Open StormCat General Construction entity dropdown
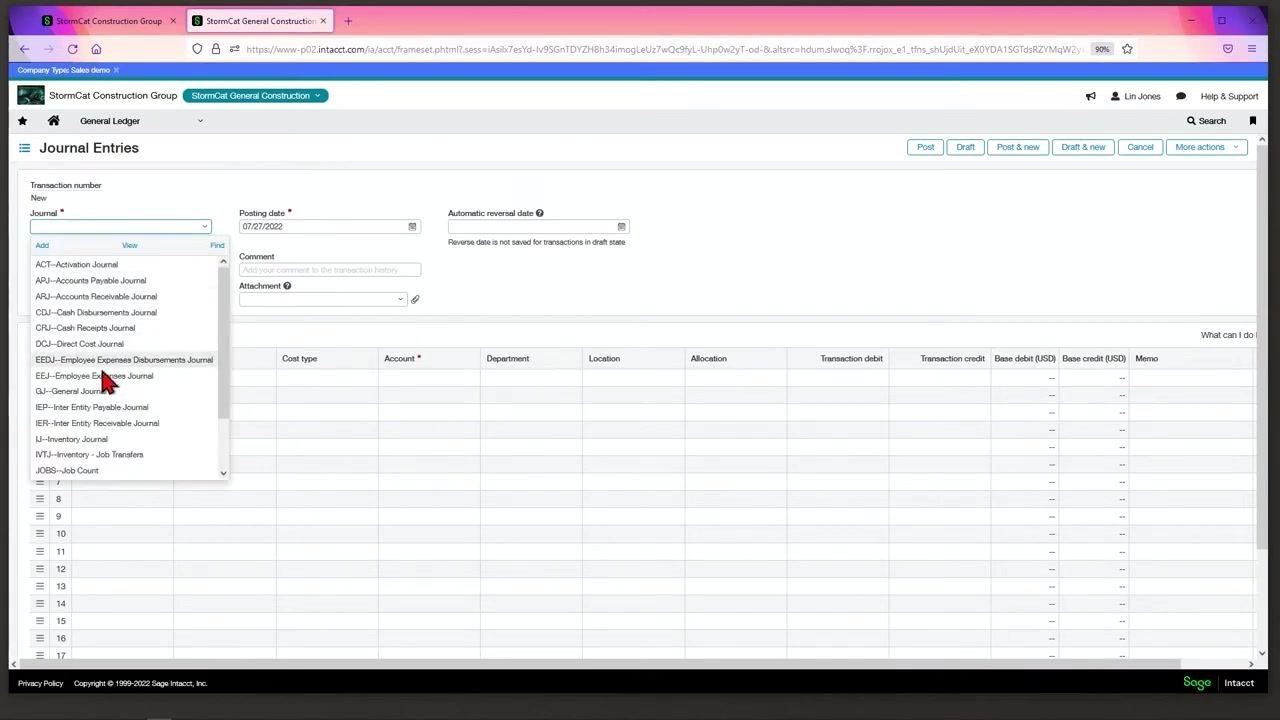 coord(255,96)
